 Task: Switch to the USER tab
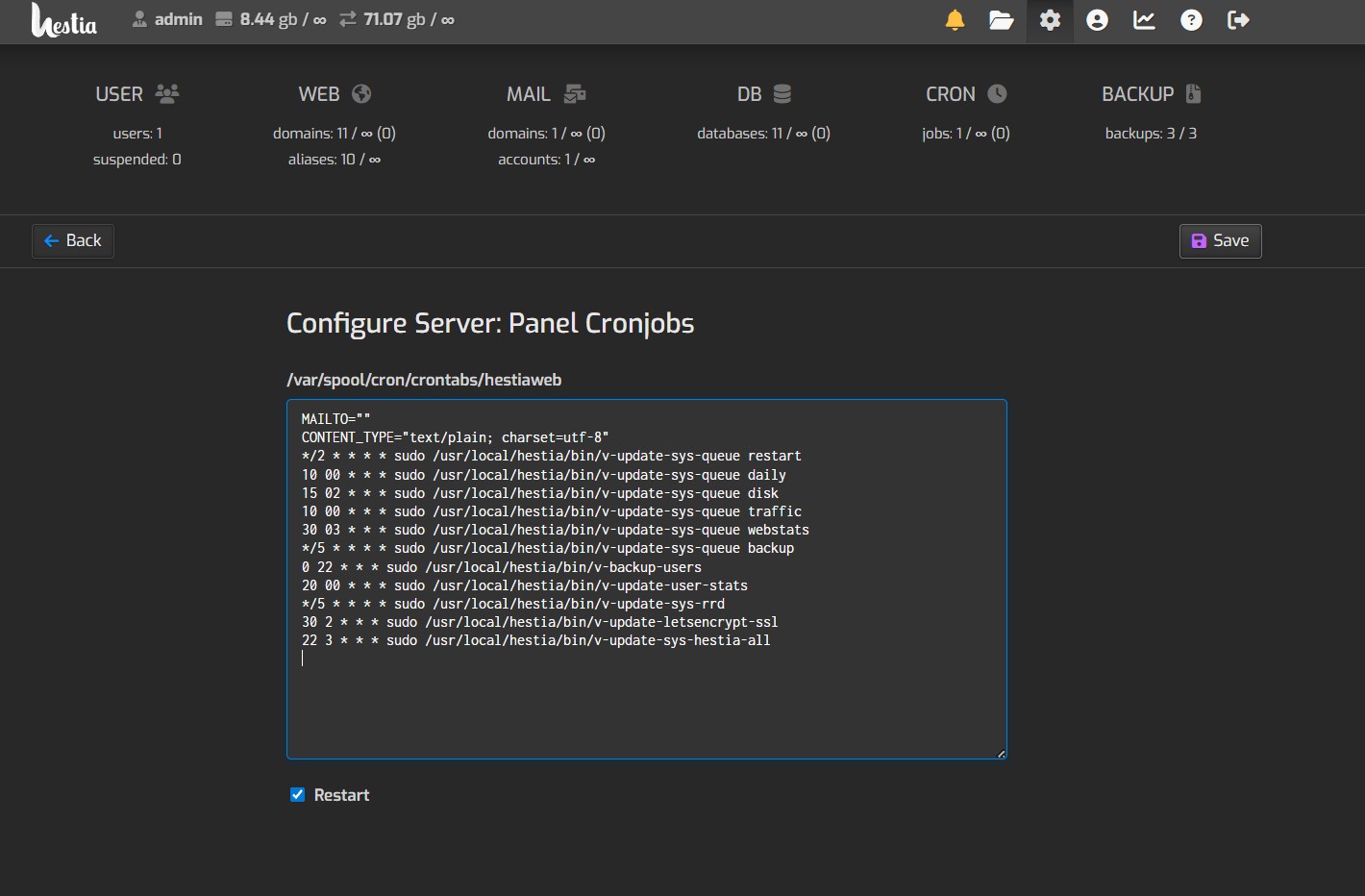[136, 94]
